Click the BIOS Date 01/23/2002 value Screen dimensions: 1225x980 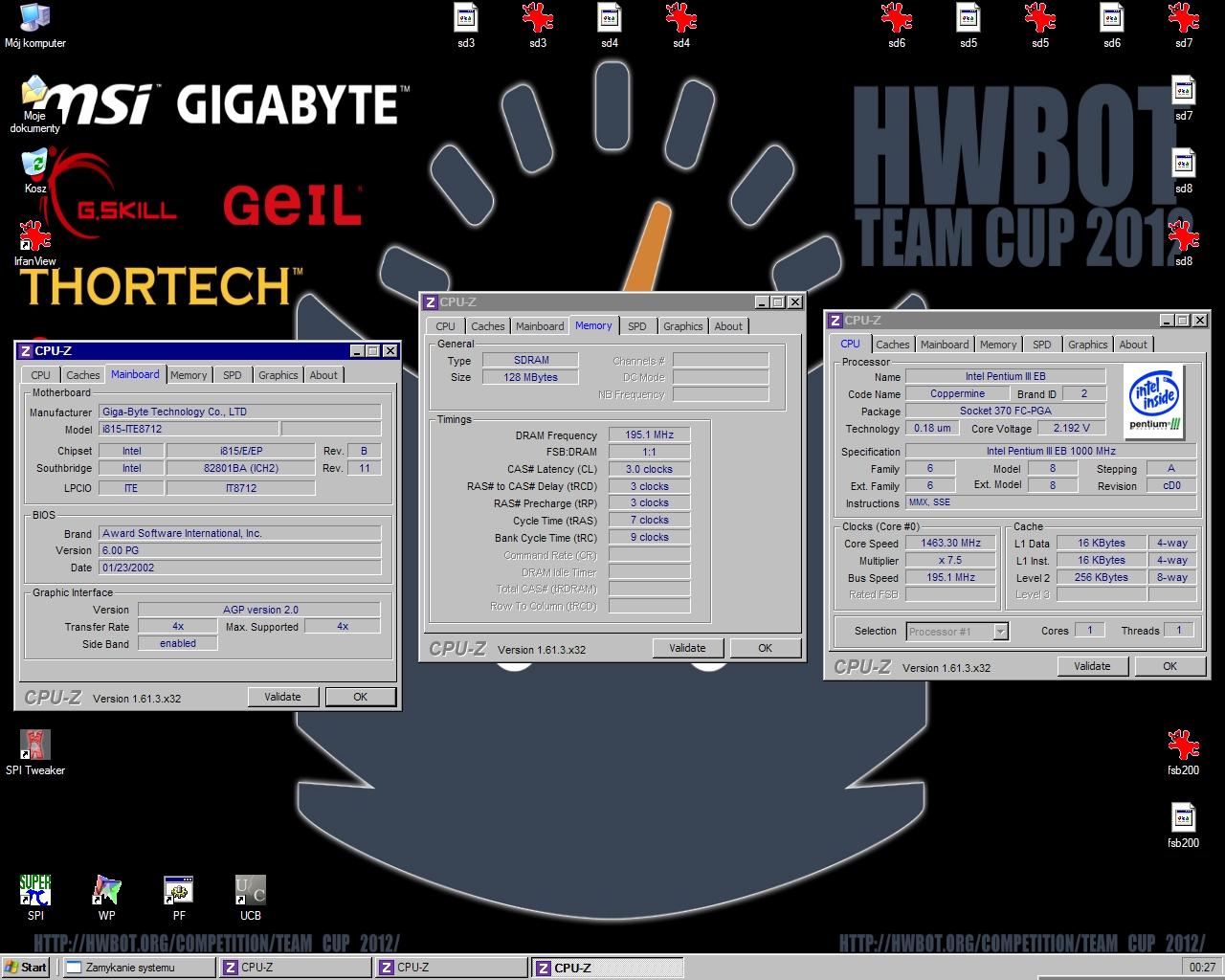[239, 568]
